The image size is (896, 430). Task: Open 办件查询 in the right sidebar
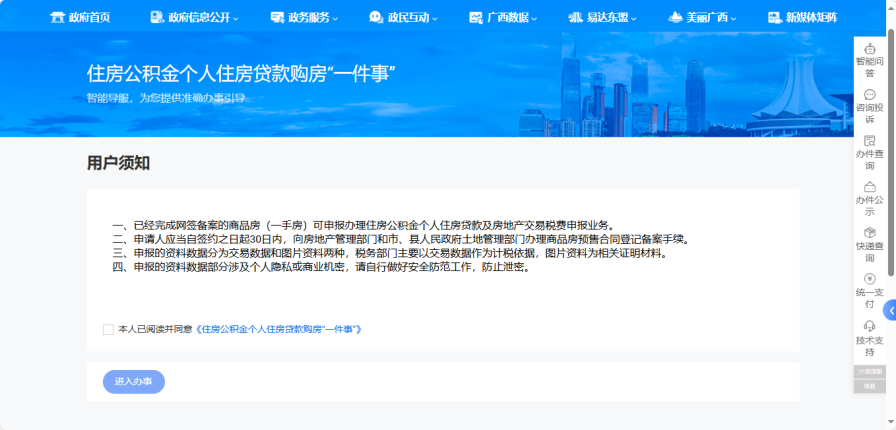[x=869, y=142]
